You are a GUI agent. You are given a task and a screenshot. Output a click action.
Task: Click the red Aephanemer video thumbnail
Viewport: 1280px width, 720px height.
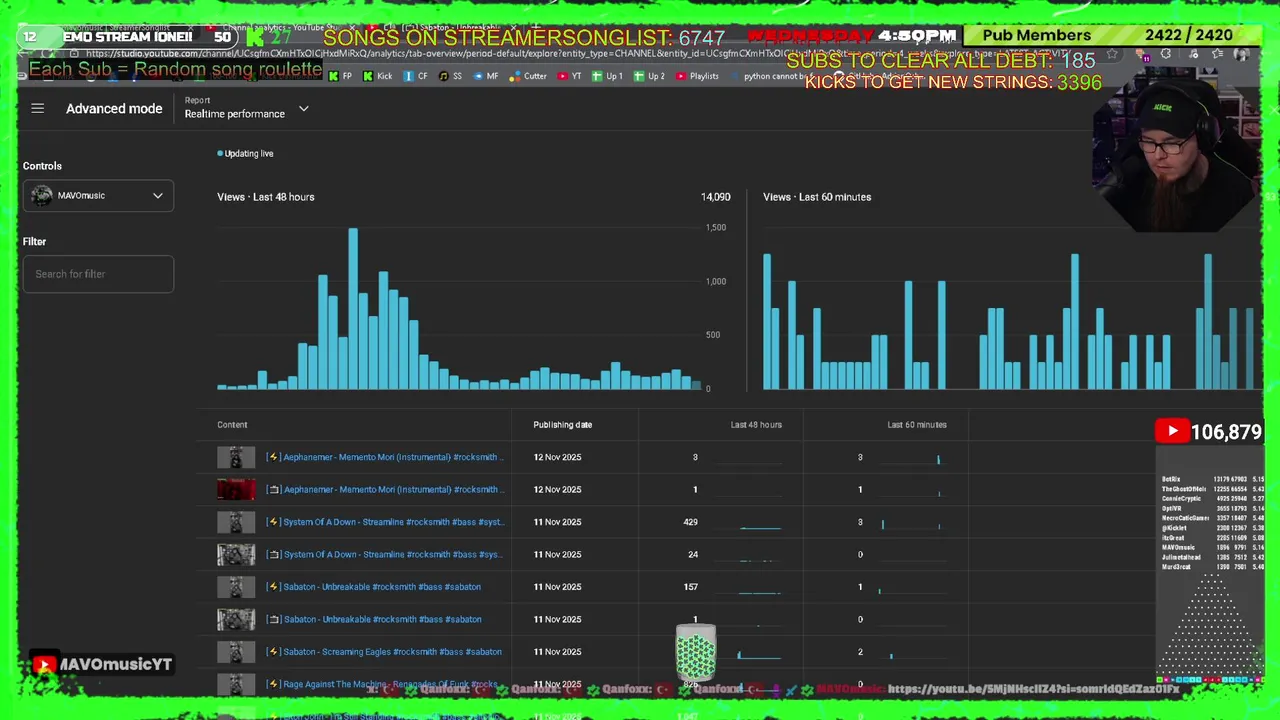click(x=236, y=489)
